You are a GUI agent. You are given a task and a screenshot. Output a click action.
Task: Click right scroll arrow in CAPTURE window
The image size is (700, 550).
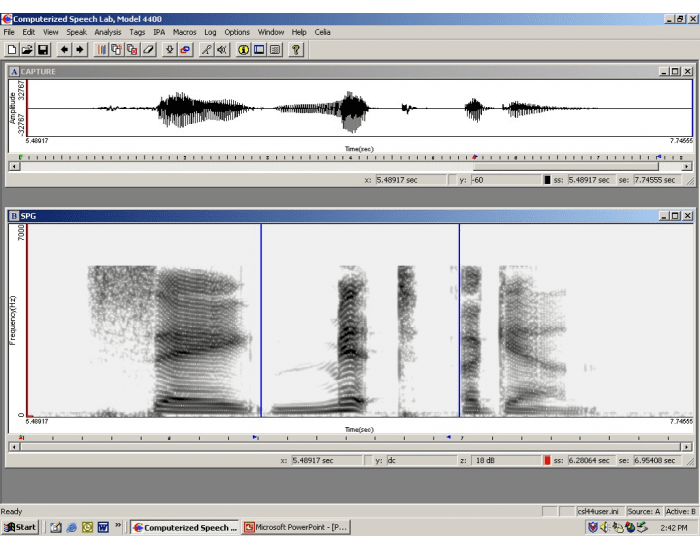(687, 167)
